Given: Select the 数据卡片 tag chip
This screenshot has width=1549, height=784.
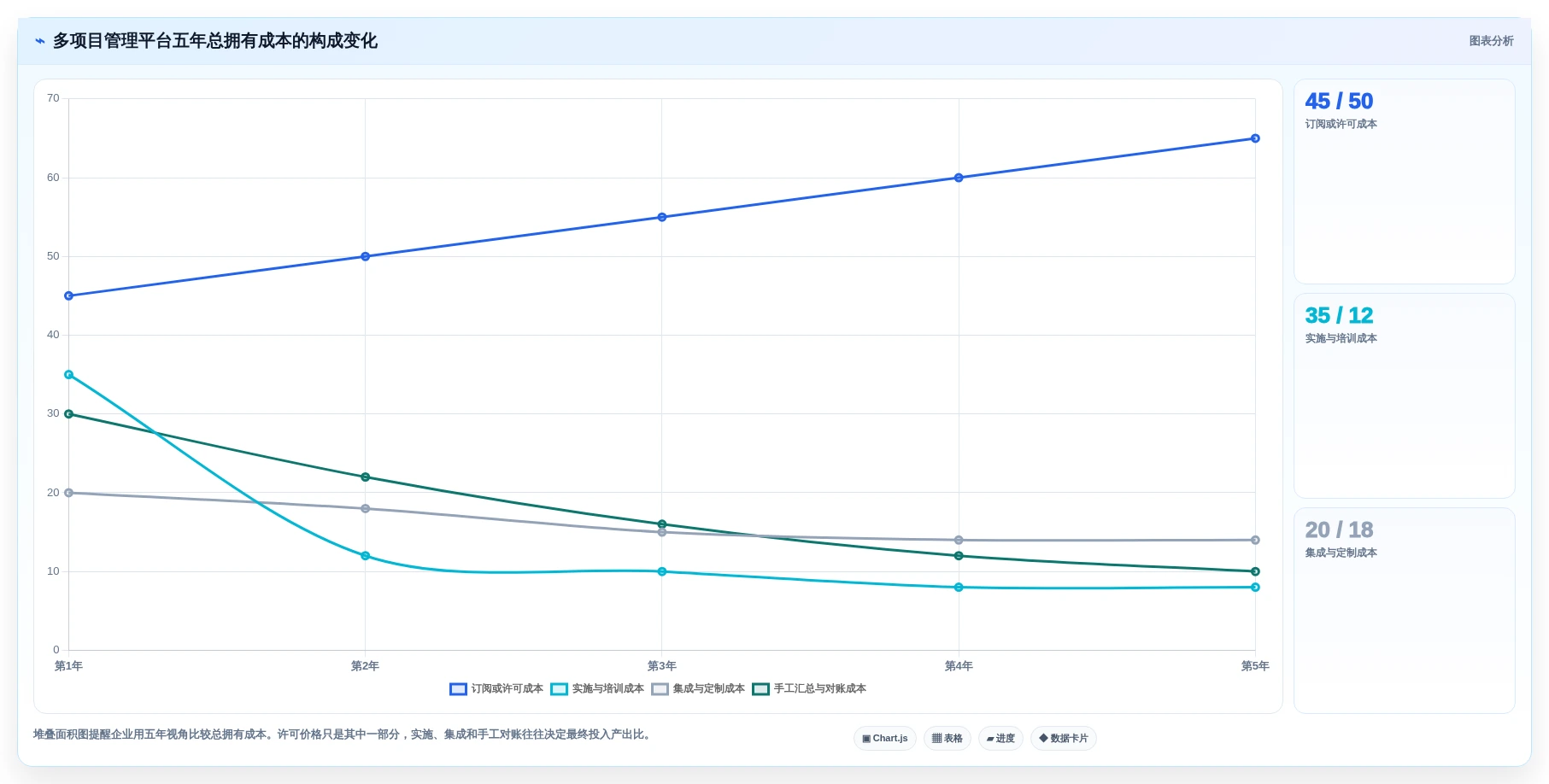Looking at the screenshot, I should [1063, 739].
